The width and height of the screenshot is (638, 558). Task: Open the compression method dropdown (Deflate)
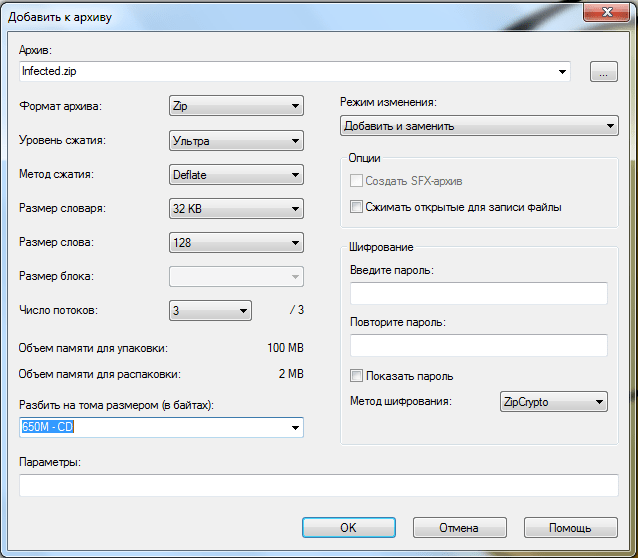pos(236,175)
